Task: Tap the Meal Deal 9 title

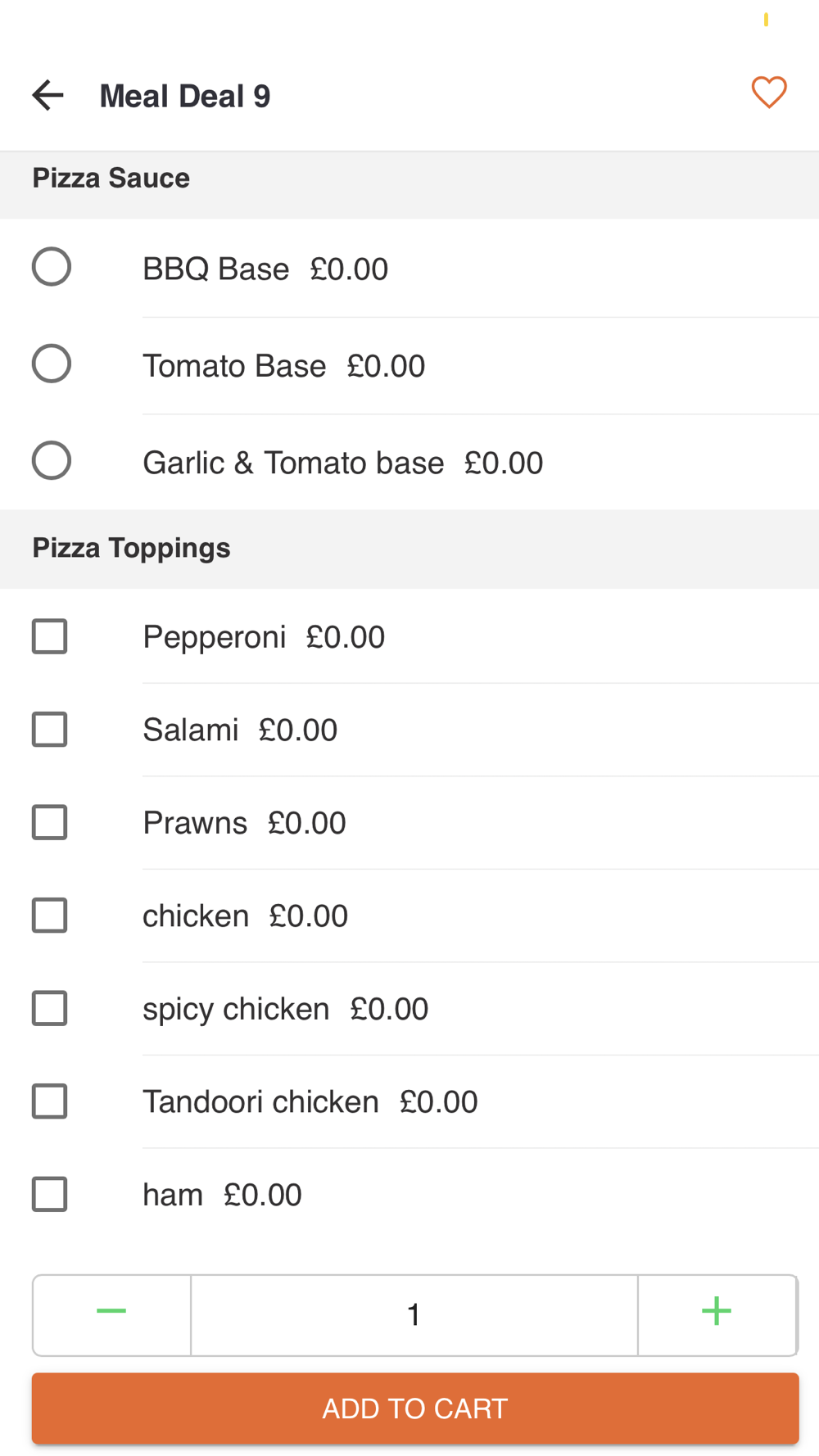Action: pos(185,97)
